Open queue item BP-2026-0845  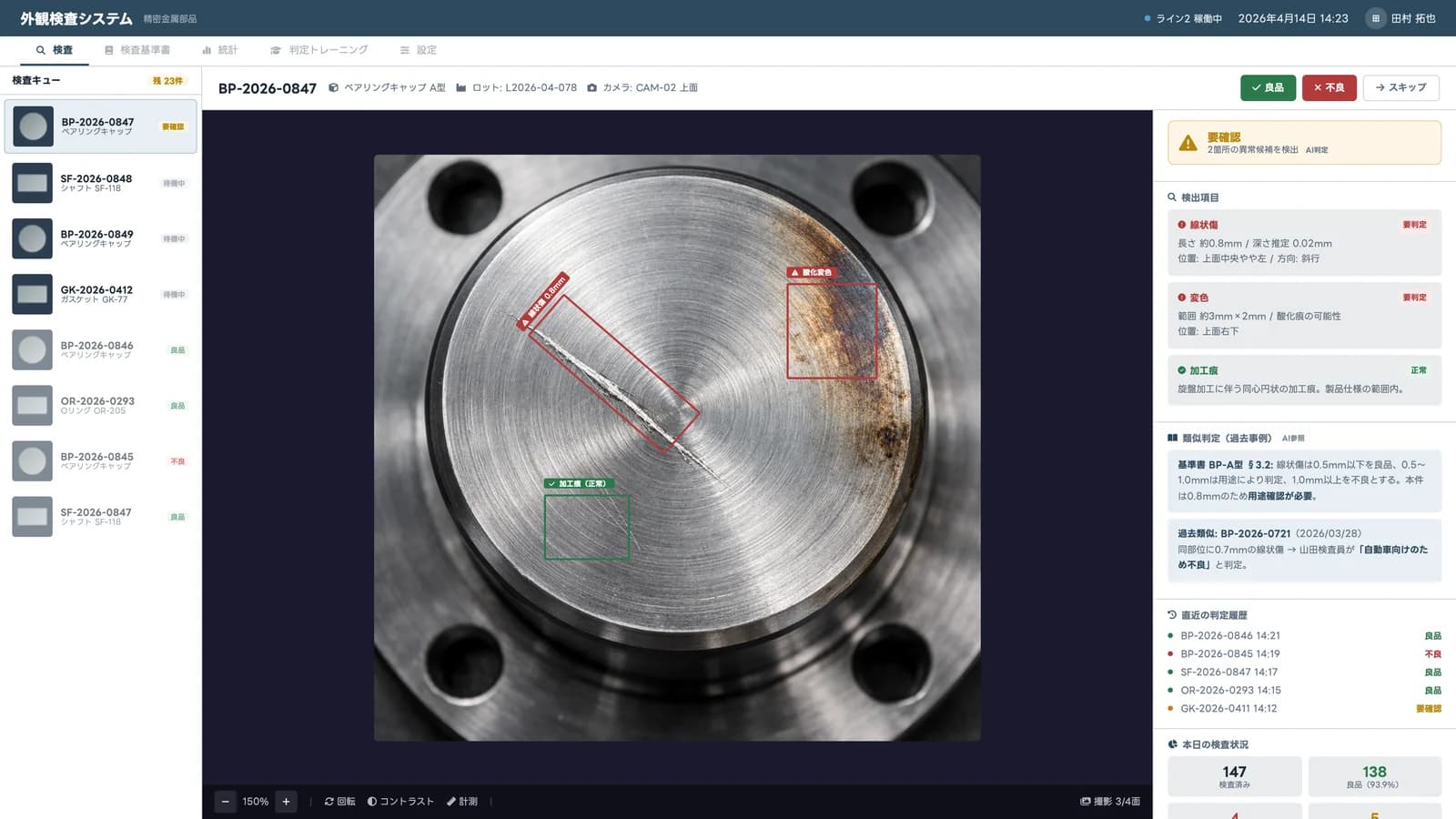(100, 460)
